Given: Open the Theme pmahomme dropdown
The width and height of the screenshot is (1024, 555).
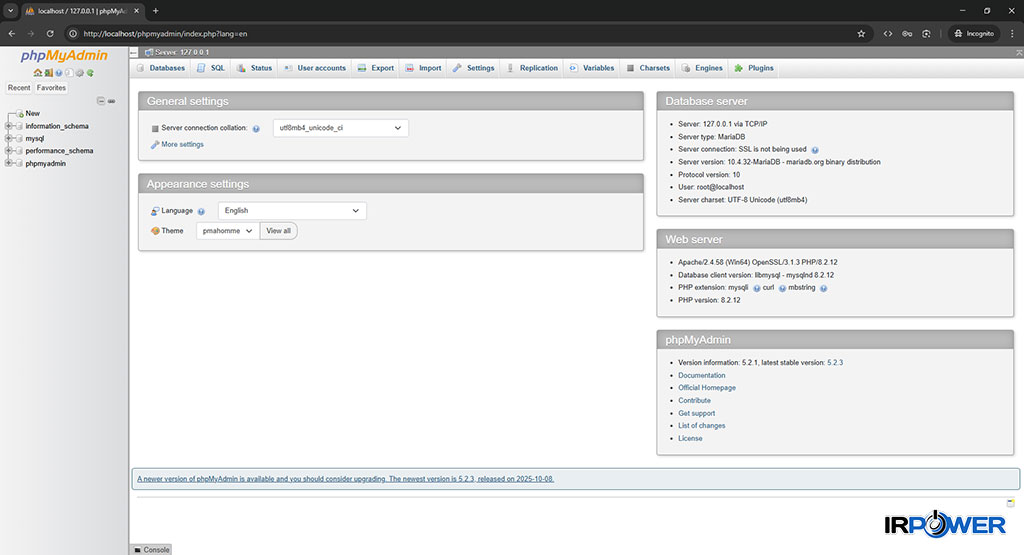Looking at the screenshot, I should (x=227, y=231).
